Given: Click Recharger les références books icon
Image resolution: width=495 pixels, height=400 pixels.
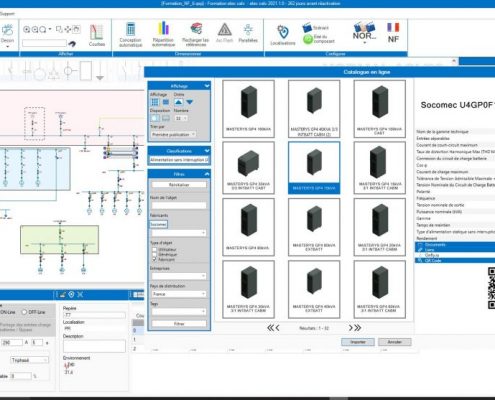Looking at the screenshot, I should 196,34.
